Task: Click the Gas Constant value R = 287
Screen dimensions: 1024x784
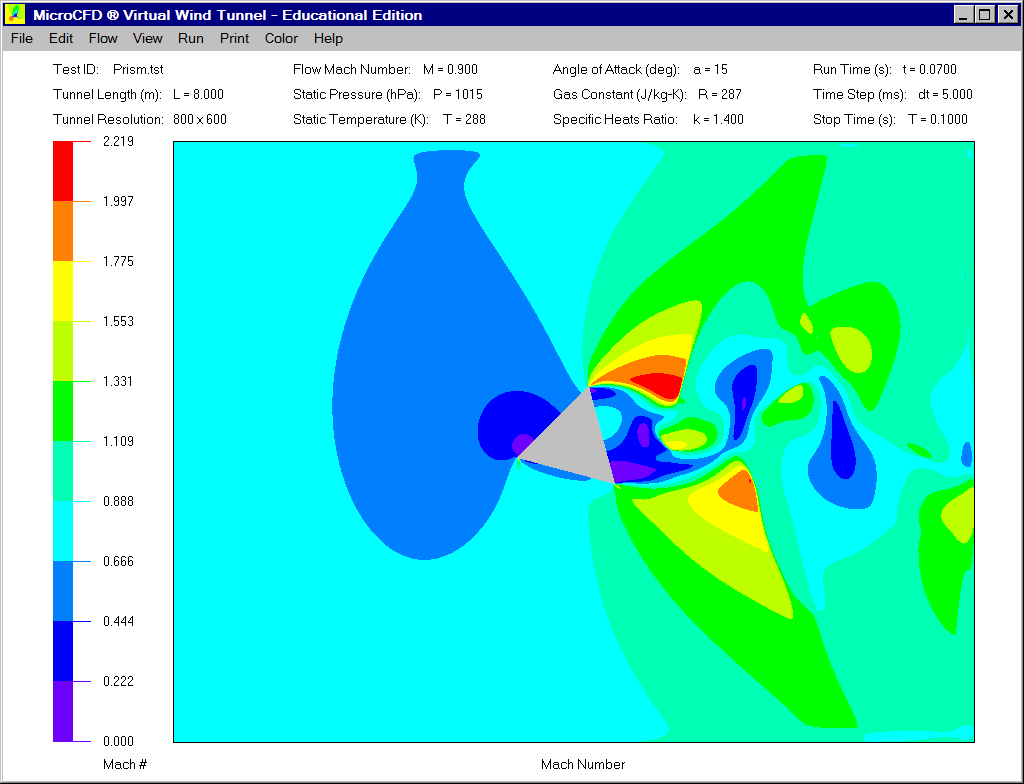Action: point(720,94)
